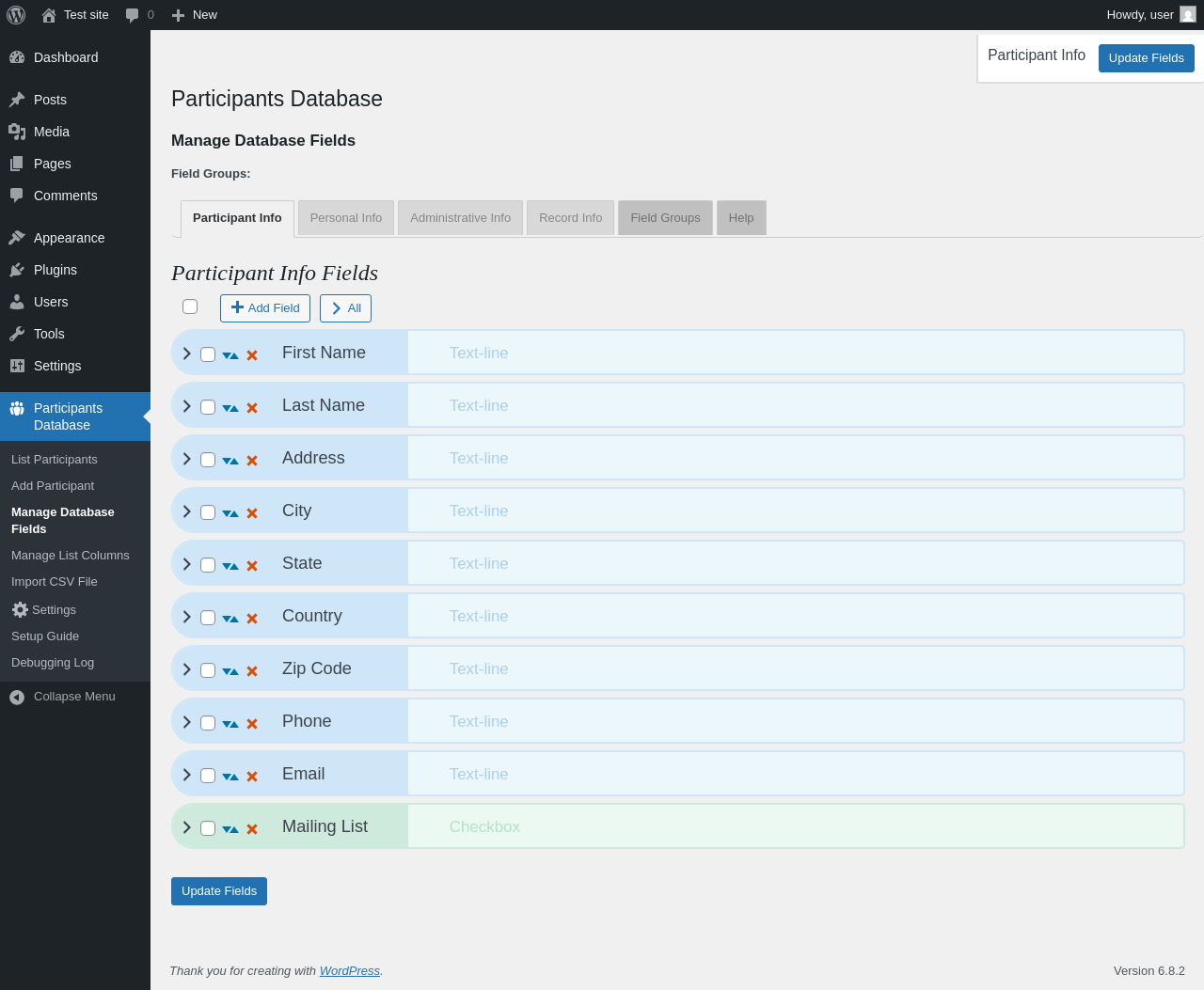Click the bottom Update Fields button
Screen dimensions: 1204x990
tap(219, 891)
